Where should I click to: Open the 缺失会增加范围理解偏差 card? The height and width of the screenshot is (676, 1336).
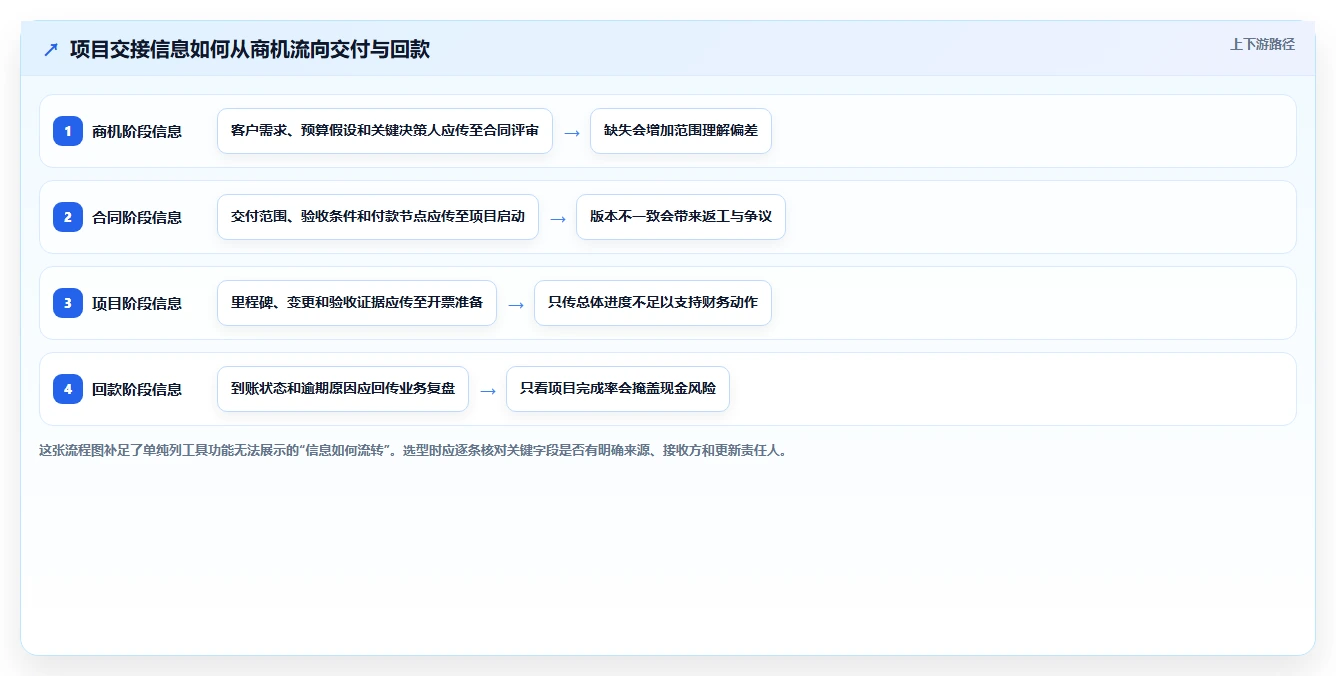[x=681, y=131]
